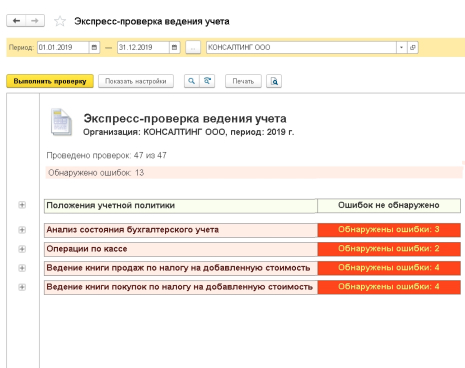Click the Организация: КОНСАЛТИНГ ООО subtitle
The width and height of the screenshot is (465, 368).
(188, 132)
